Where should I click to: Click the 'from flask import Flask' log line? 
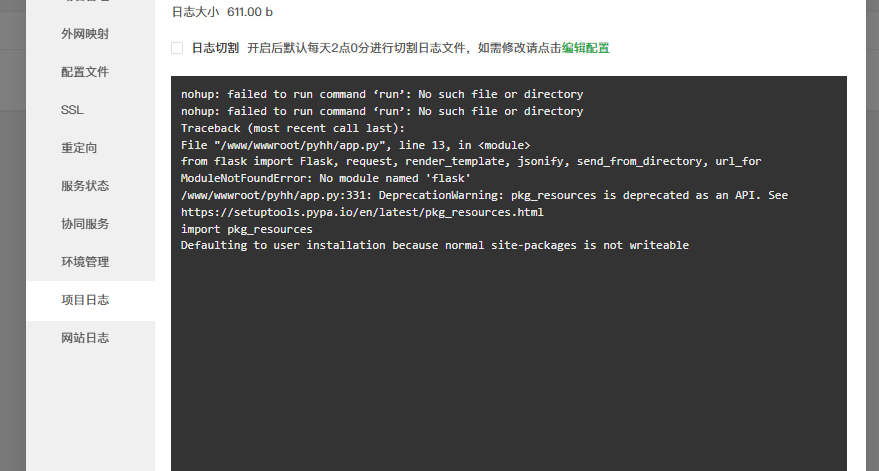pyautogui.click(x=471, y=161)
